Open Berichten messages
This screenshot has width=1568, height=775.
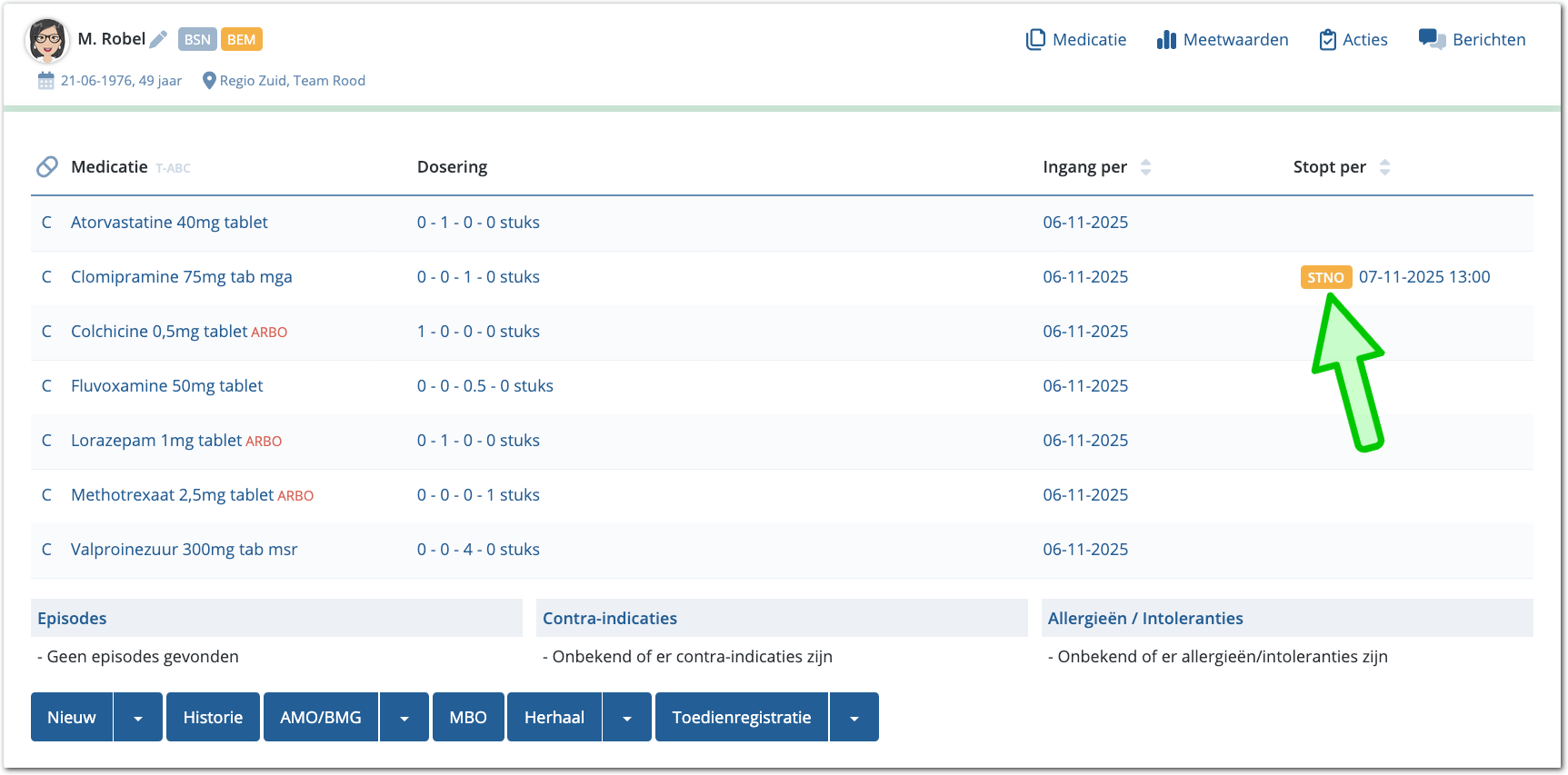pyautogui.click(x=1473, y=40)
